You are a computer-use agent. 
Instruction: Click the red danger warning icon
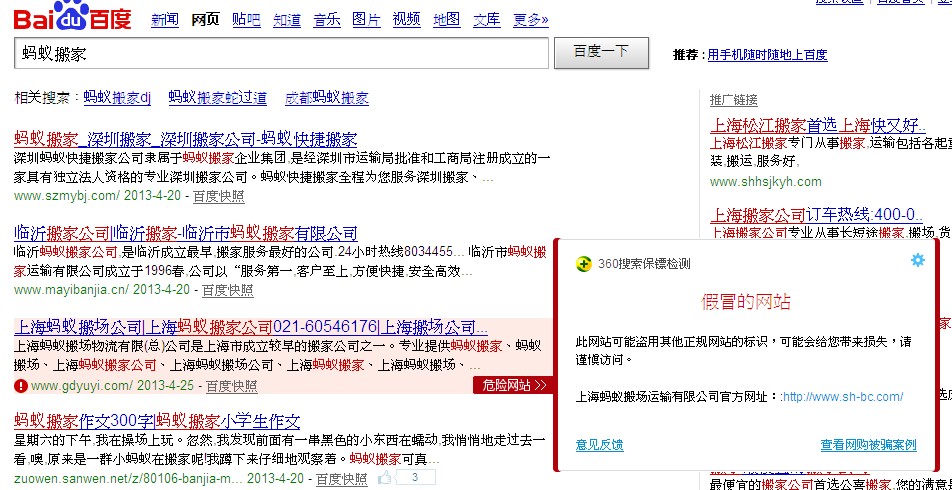[21, 385]
